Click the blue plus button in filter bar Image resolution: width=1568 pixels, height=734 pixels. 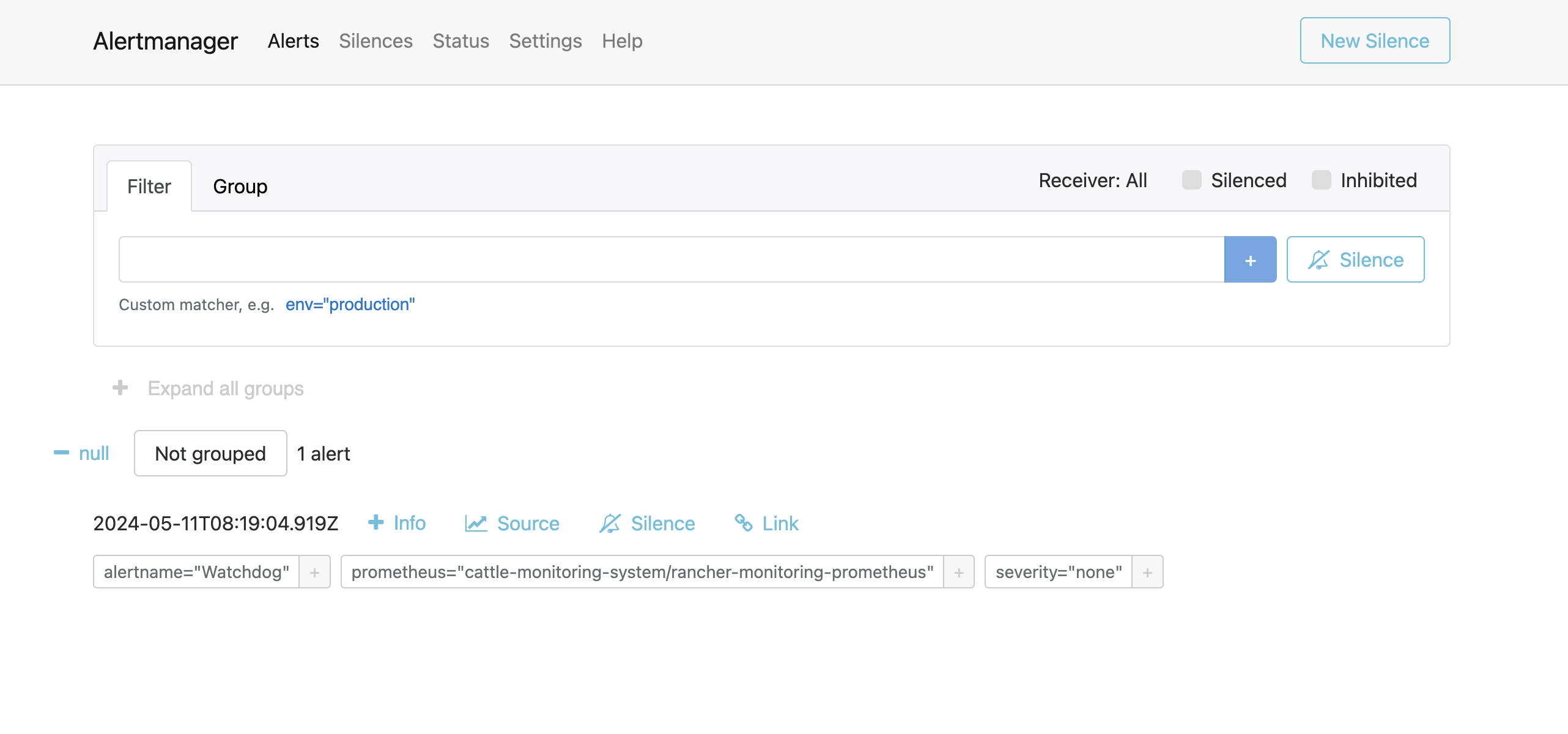tap(1250, 260)
